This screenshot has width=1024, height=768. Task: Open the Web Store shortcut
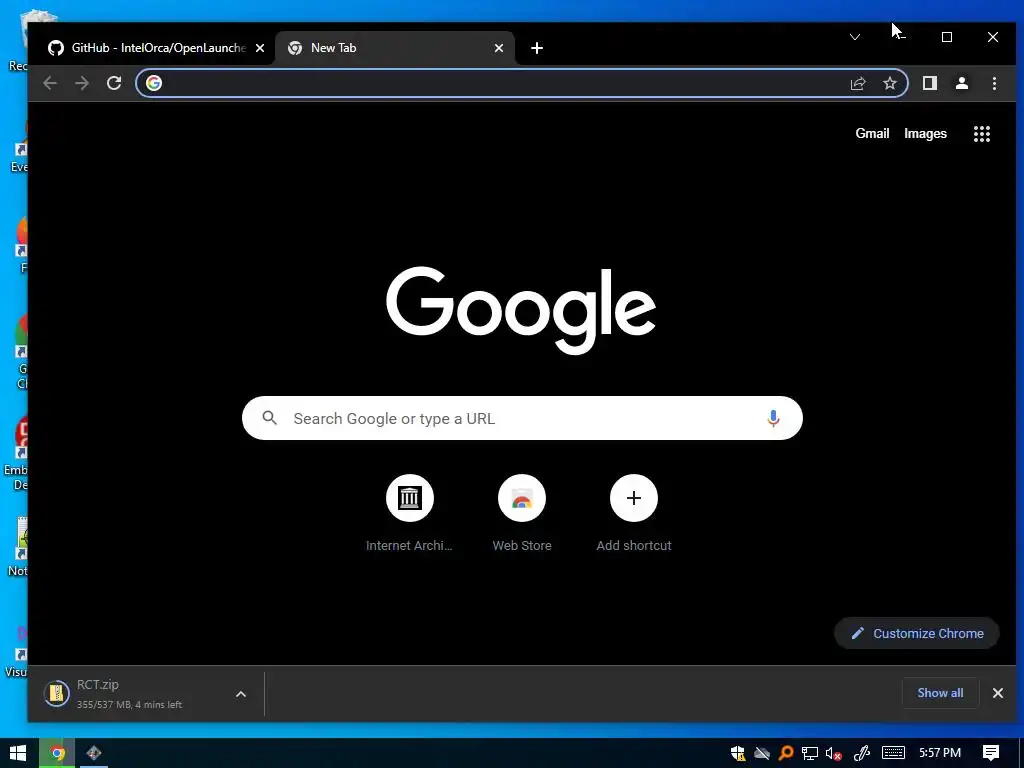point(522,513)
